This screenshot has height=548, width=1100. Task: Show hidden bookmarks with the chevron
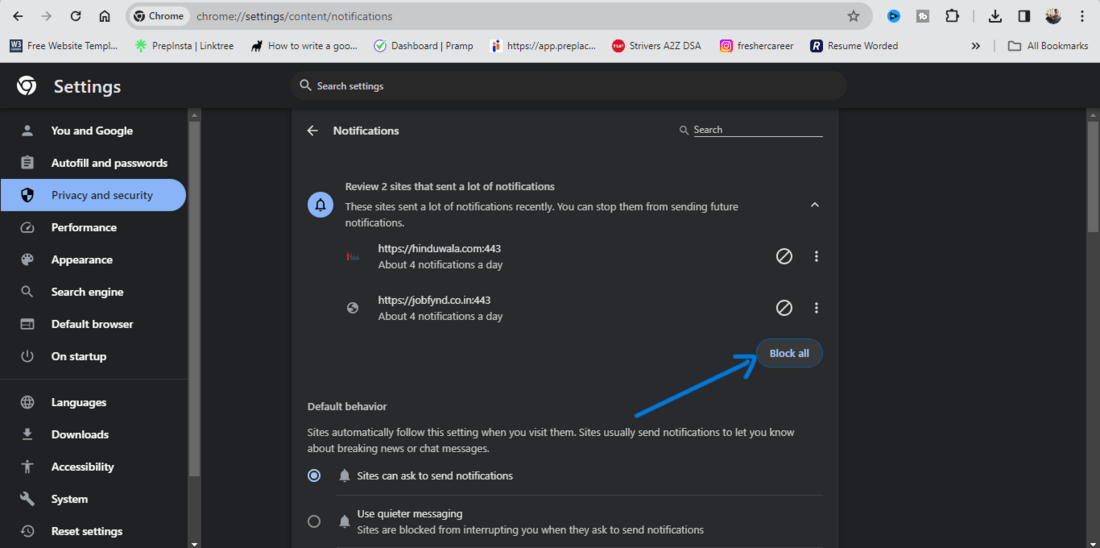pos(975,46)
